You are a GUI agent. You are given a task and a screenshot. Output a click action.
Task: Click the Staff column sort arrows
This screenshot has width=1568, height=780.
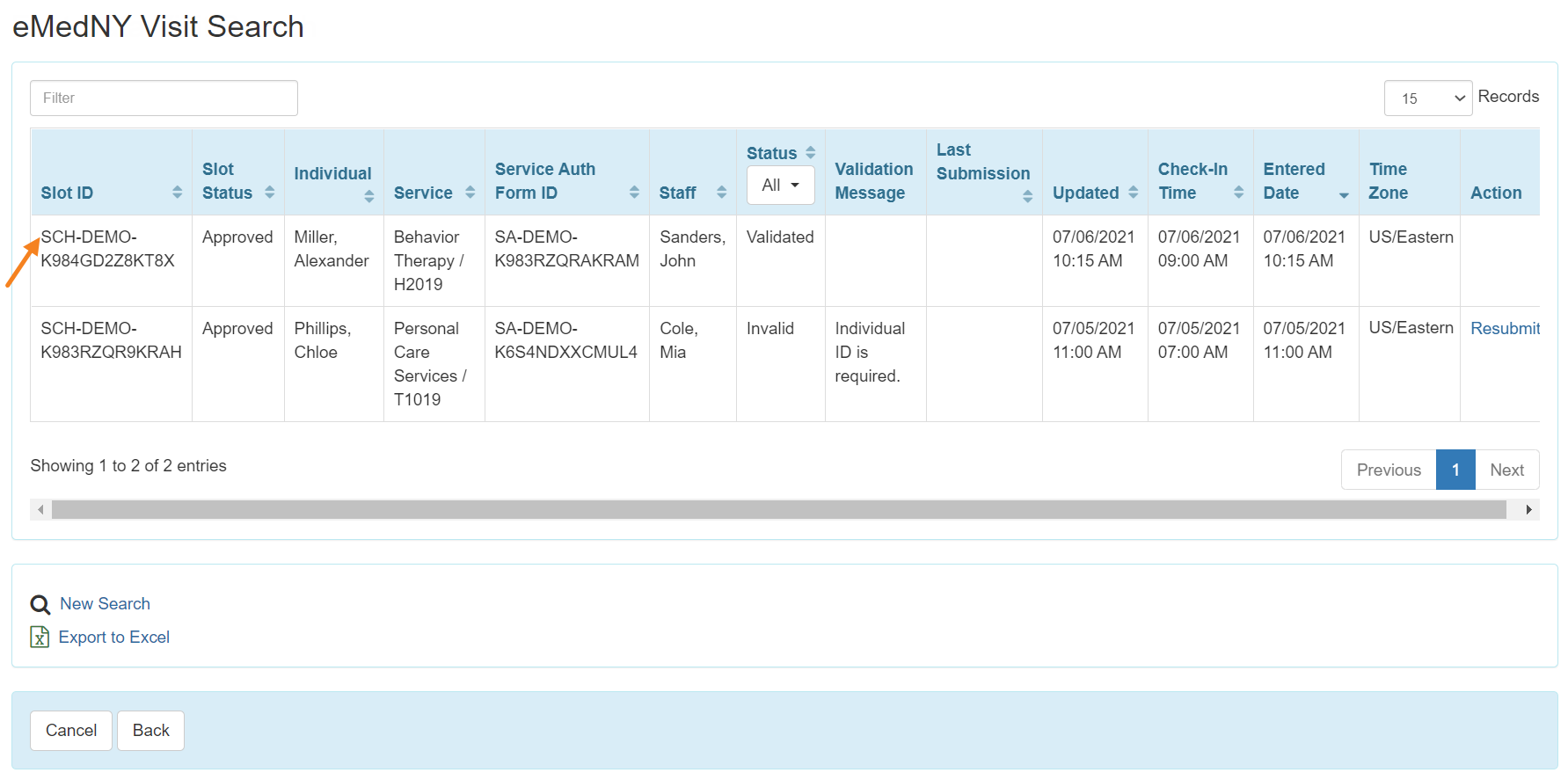pos(721,193)
